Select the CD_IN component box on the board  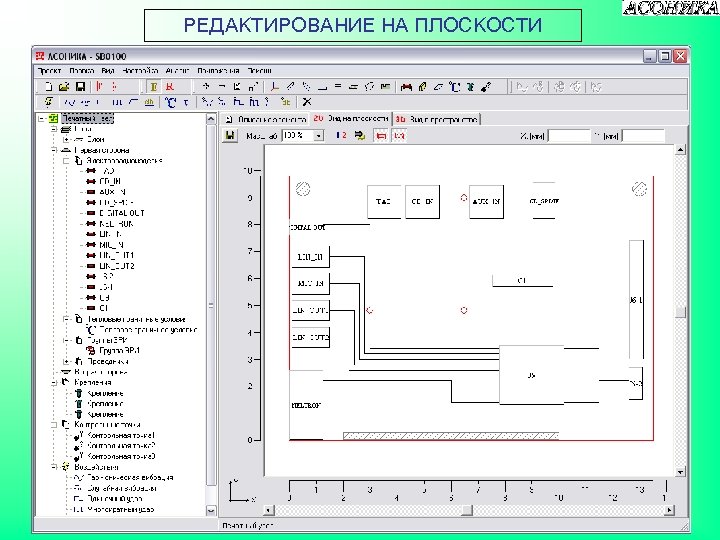coord(422,202)
